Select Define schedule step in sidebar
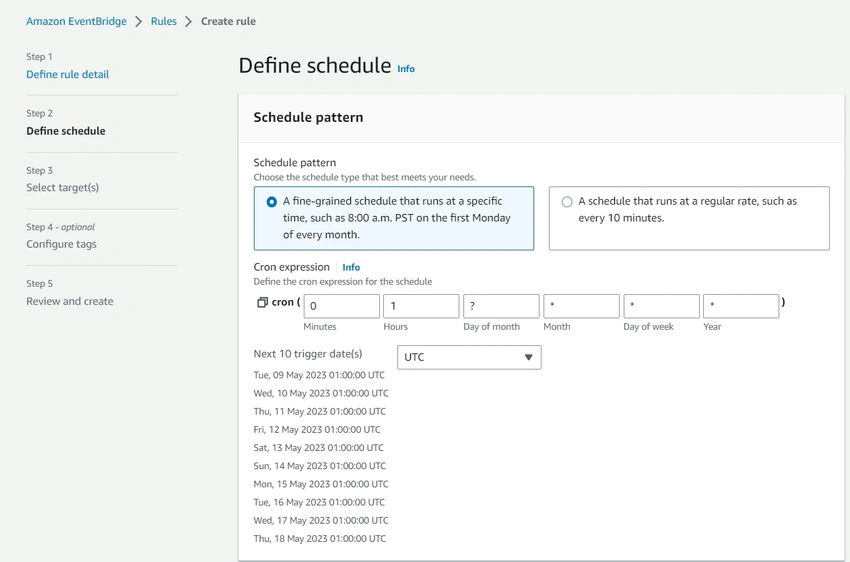The image size is (850, 562). pyautogui.click(x=66, y=131)
